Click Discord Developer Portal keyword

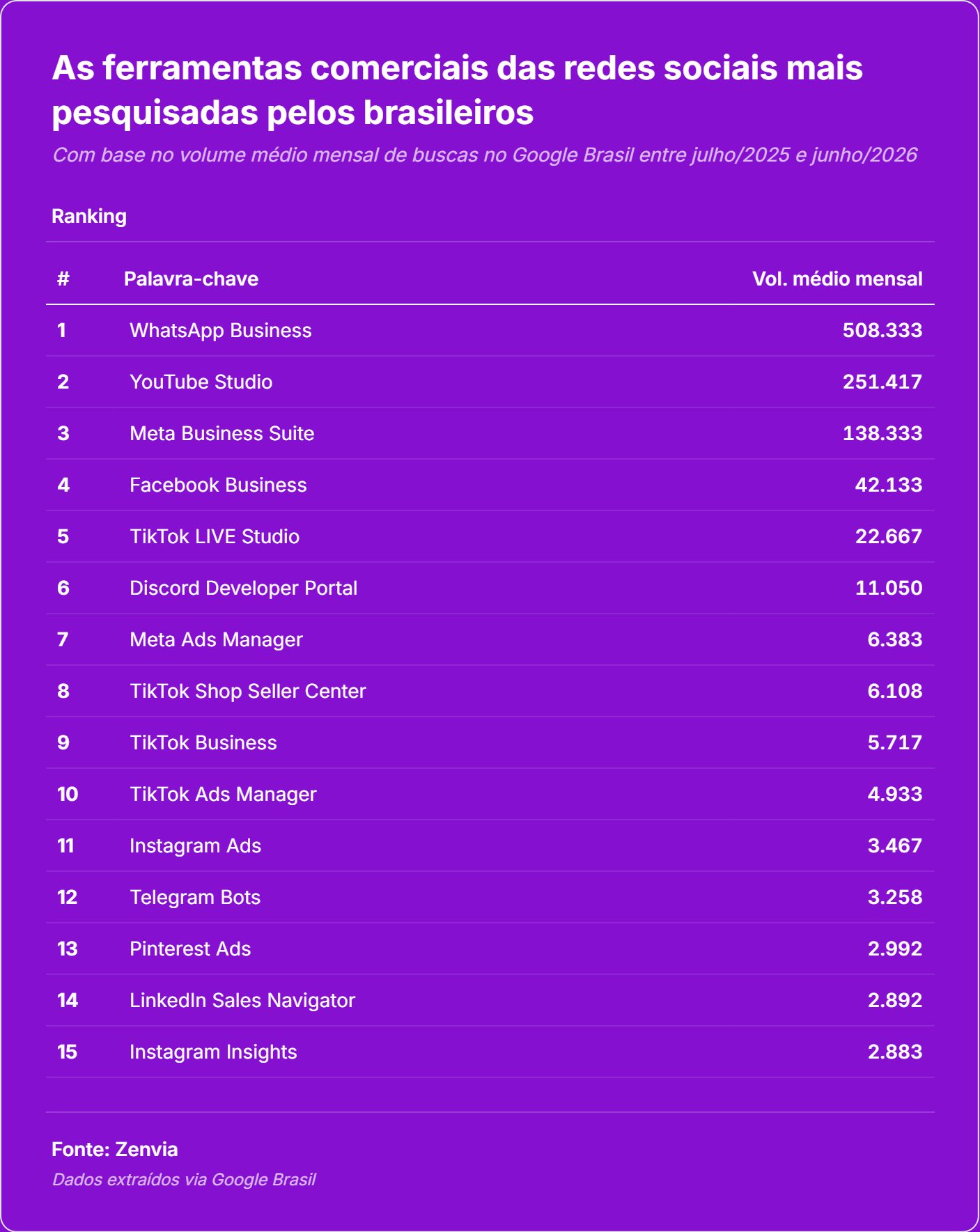[x=244, y=588]
